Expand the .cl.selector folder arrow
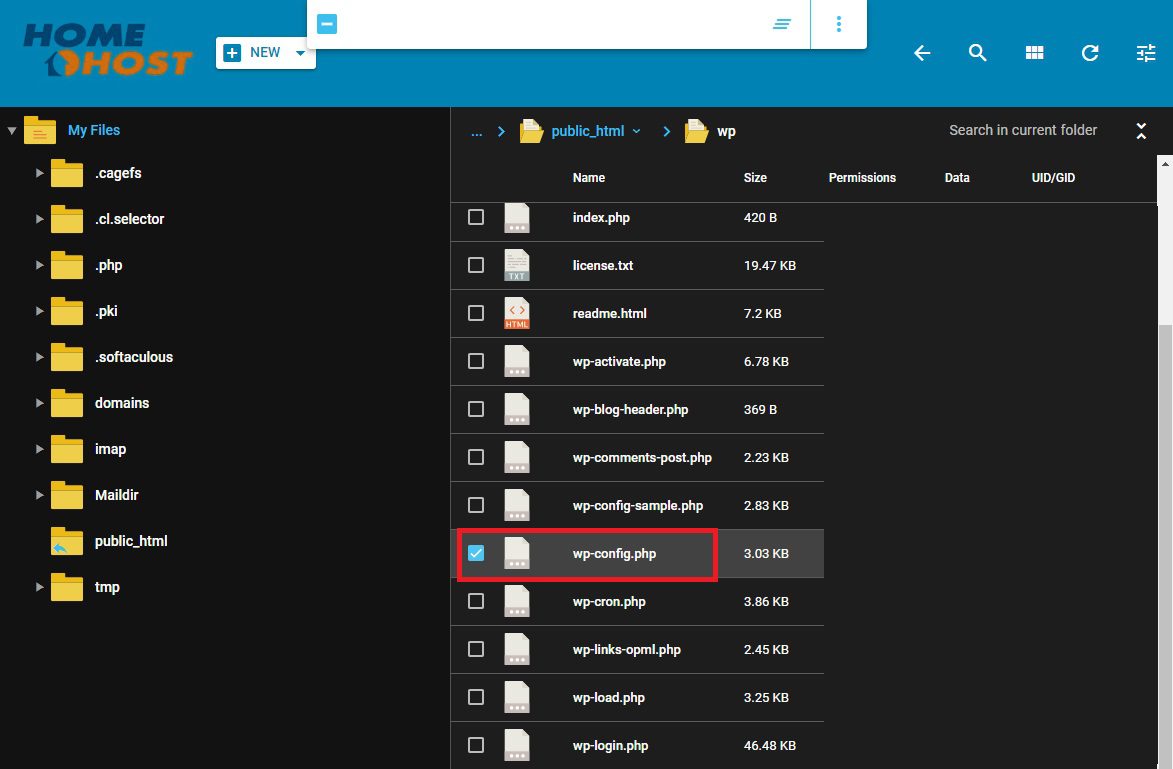 click(39, 219)
